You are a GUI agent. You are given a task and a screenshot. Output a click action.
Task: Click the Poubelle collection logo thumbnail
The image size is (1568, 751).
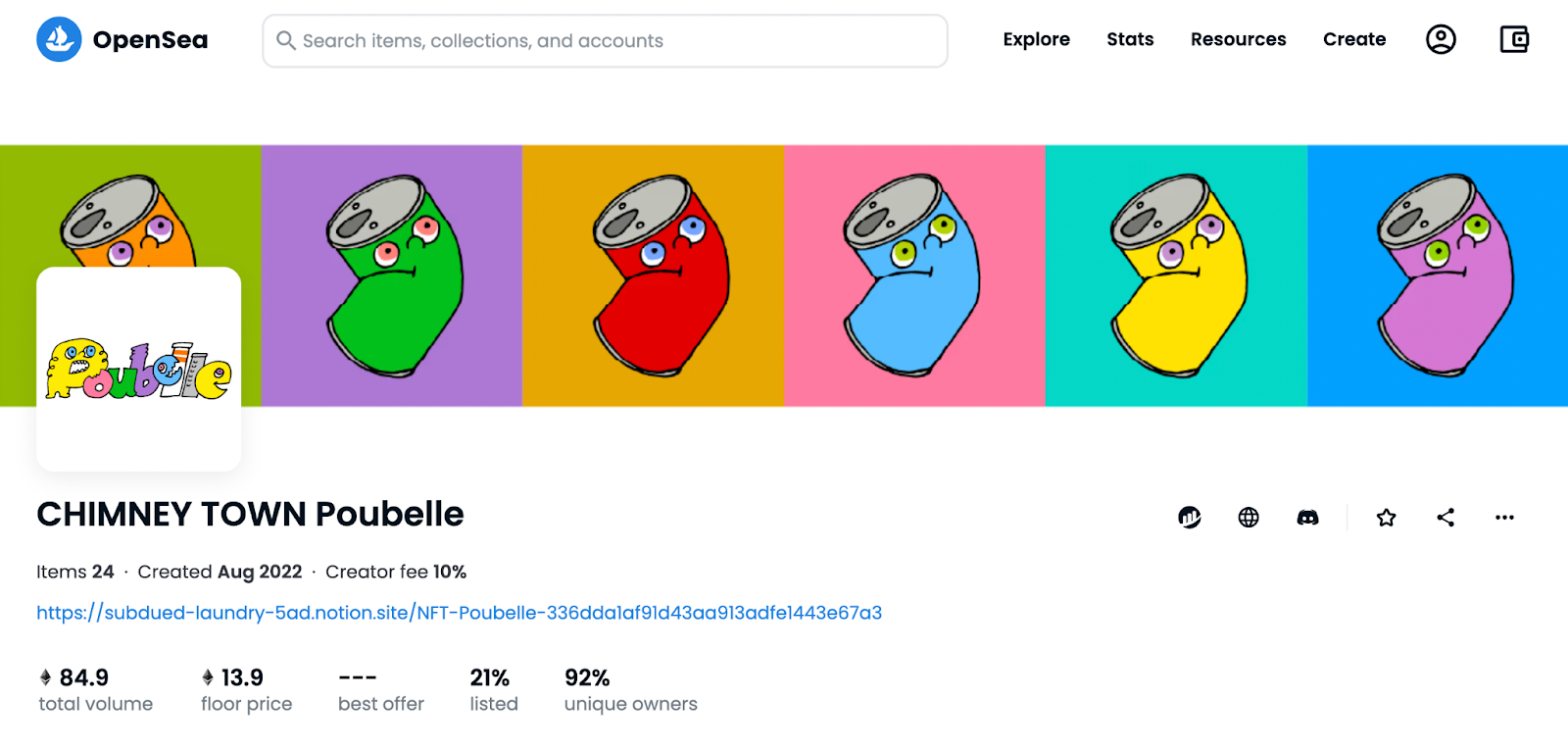(138, 369)
